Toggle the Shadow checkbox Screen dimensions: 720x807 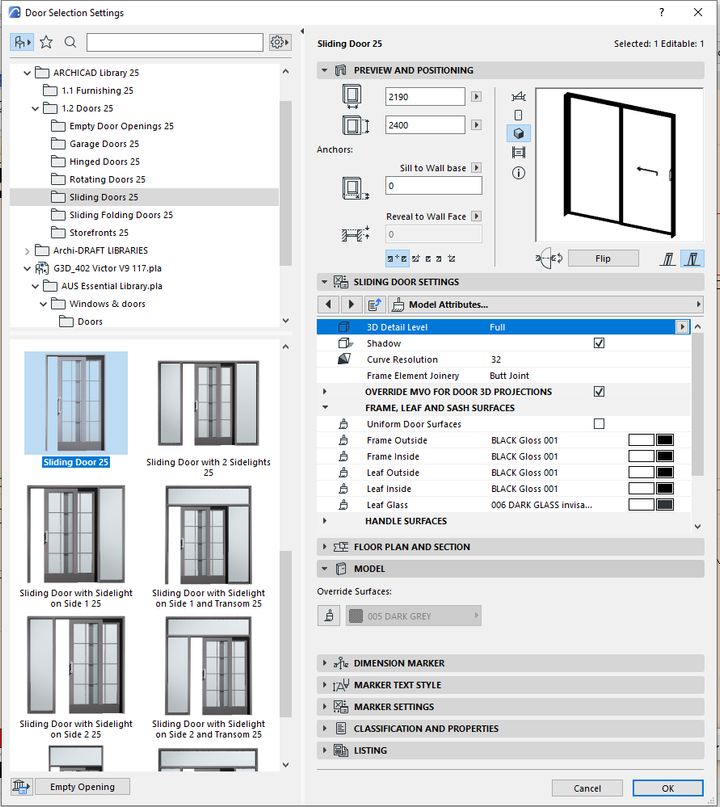[x=599, y=343]
